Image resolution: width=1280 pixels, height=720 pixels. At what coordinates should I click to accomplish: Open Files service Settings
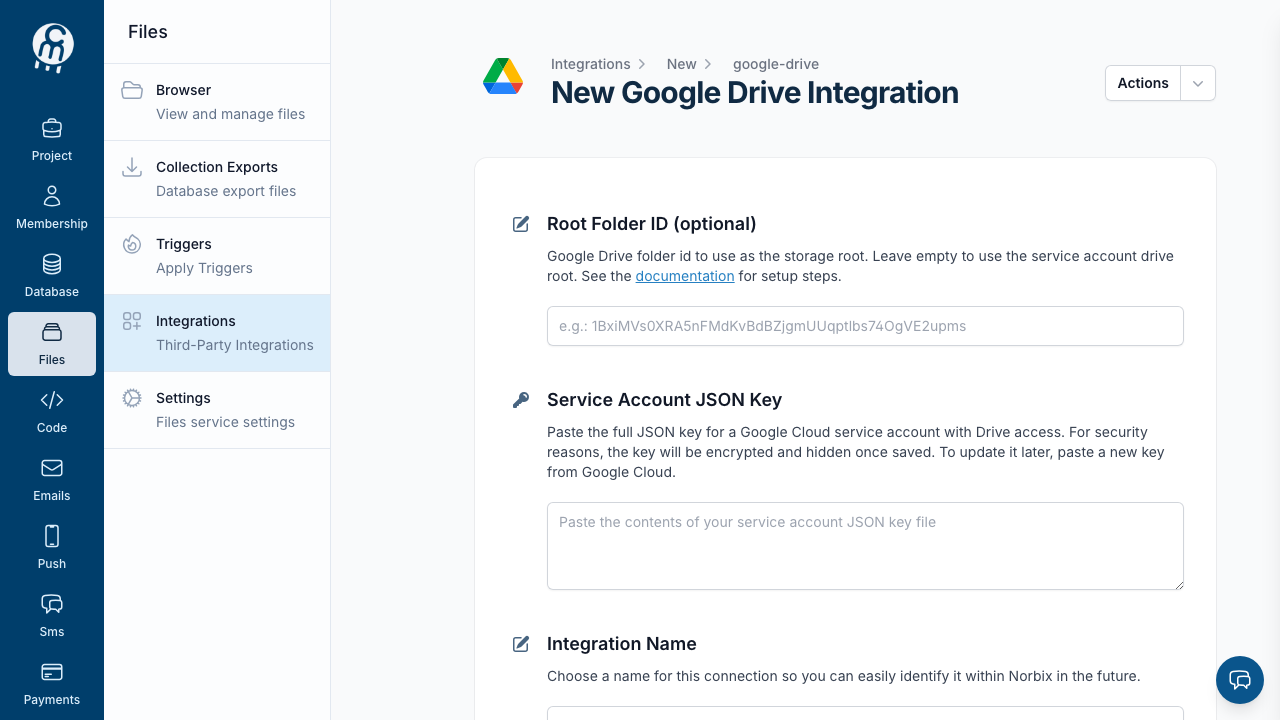(x=217, y=410)
